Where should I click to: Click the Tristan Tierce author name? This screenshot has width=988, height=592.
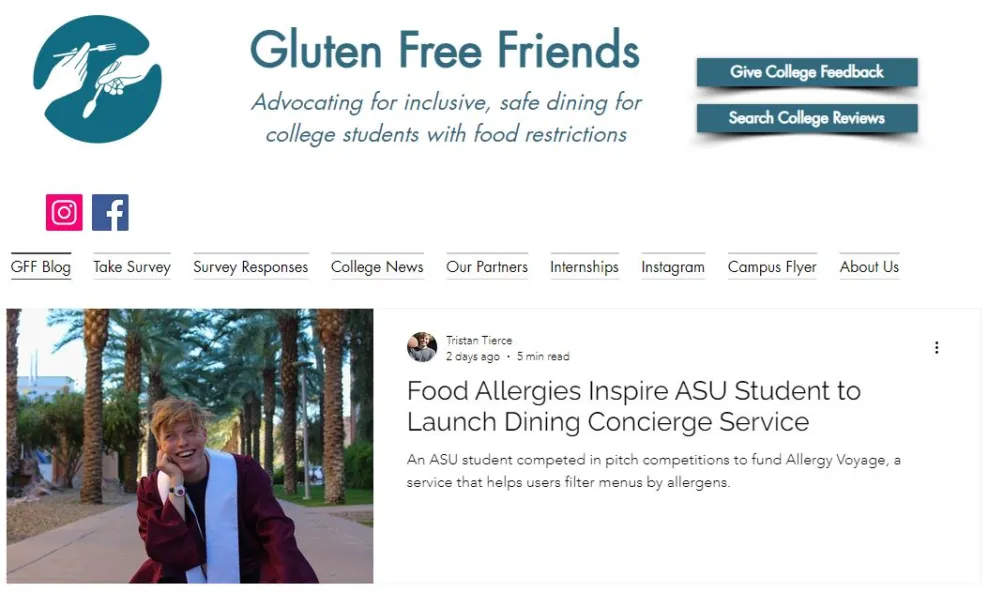click(x=479, y=340)
